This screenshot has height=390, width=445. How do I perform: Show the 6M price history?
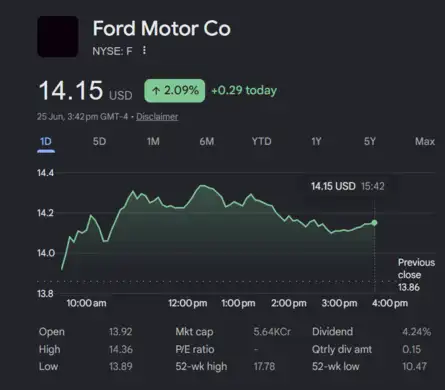[x=207, y=142]
